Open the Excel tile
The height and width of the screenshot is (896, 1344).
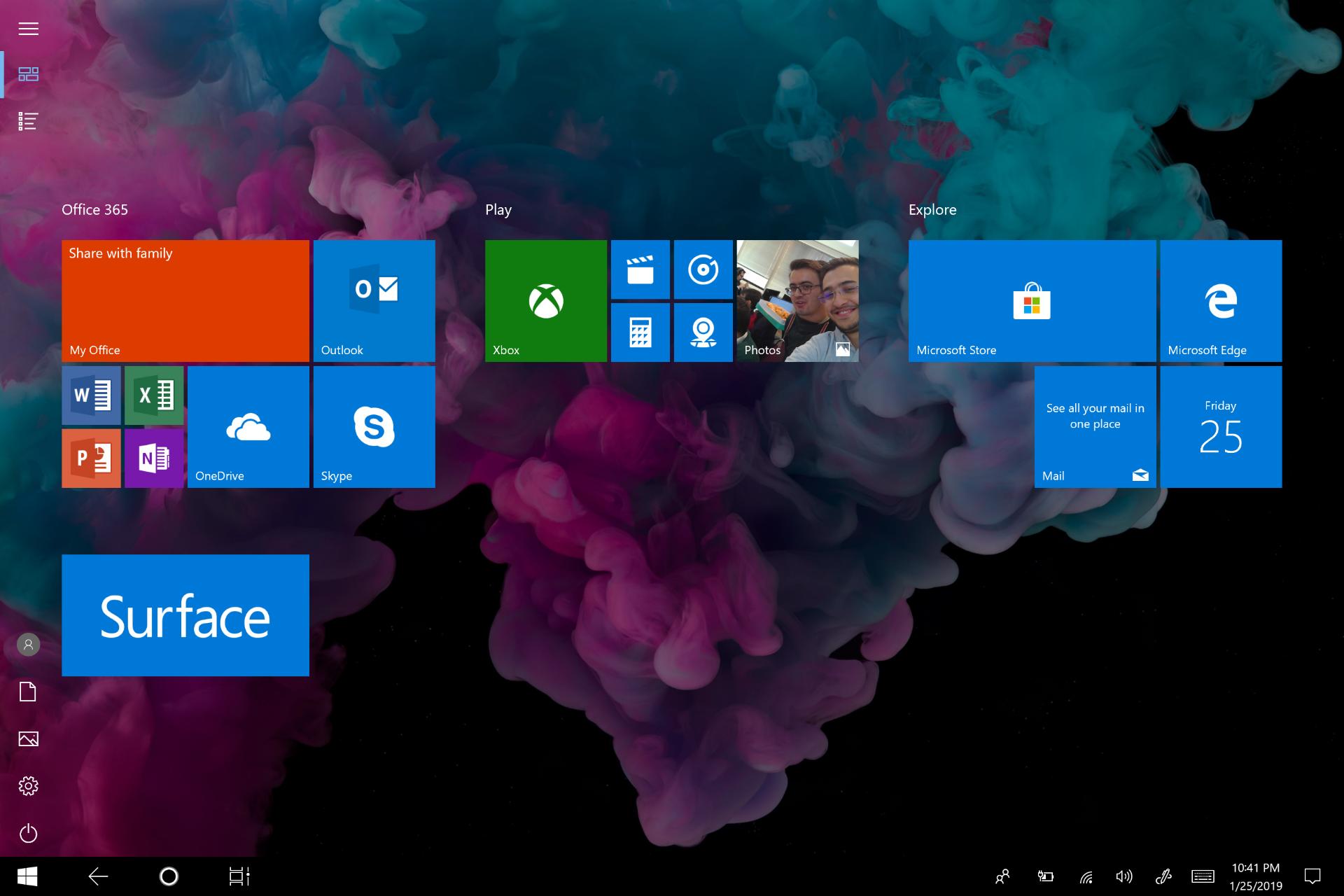tap(154, 395)
